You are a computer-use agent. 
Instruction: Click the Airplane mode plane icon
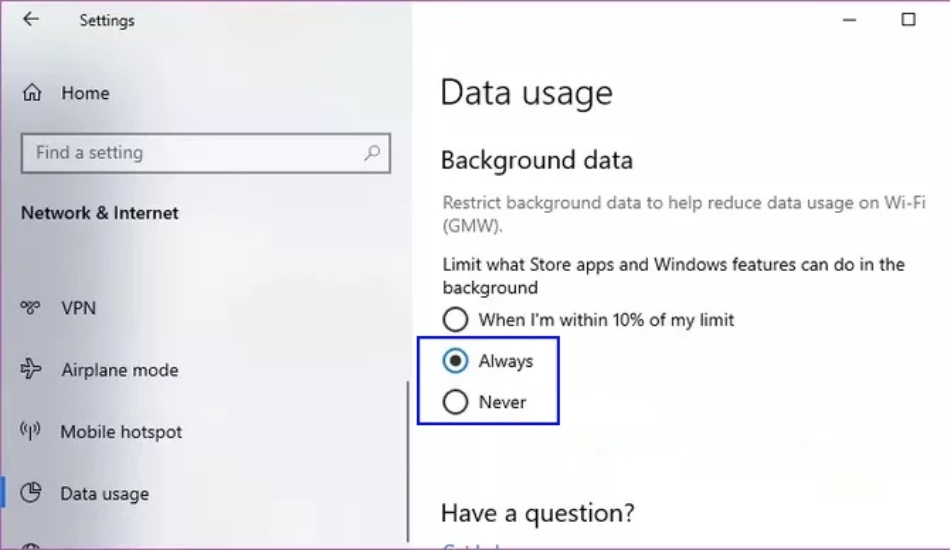(x=30, y=369)
